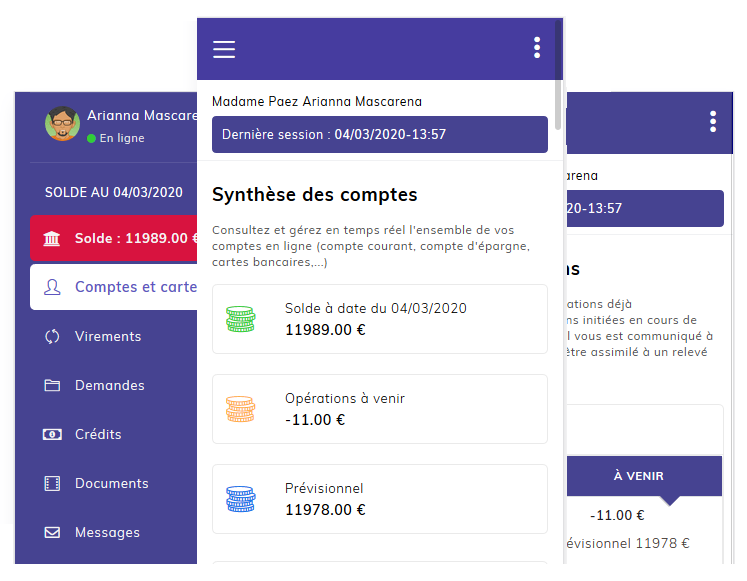Click the orange coins Opérations à venir icon
The width and height of the screenshot is (747, 581).
pos(240,409)
